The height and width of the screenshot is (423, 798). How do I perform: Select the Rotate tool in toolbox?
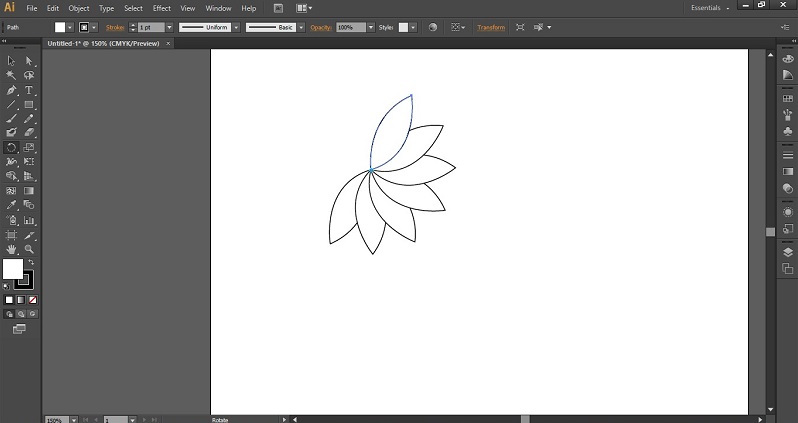[11, 147]
